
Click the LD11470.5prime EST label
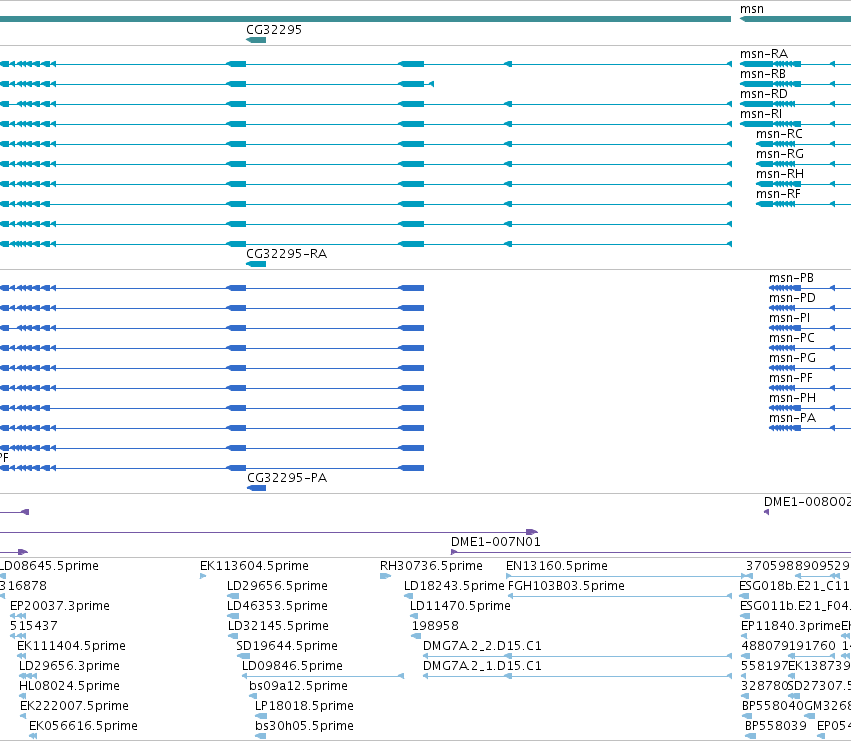pos(460,606)
